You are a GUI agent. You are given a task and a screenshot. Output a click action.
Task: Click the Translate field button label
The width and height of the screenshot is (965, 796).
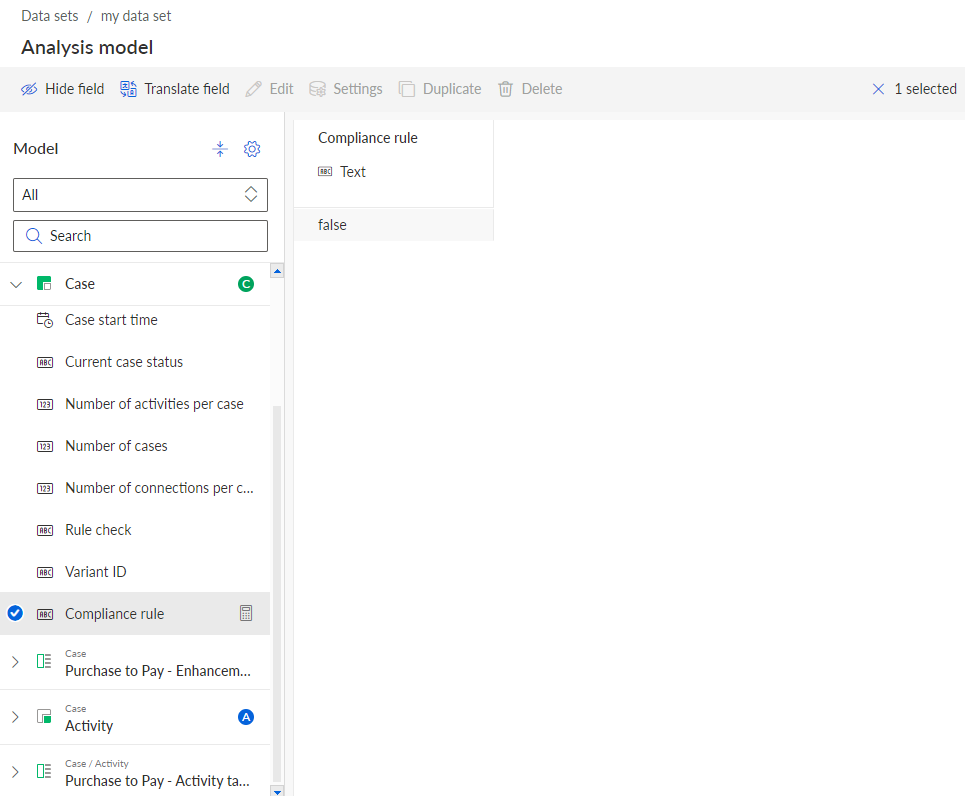[186, 89]
